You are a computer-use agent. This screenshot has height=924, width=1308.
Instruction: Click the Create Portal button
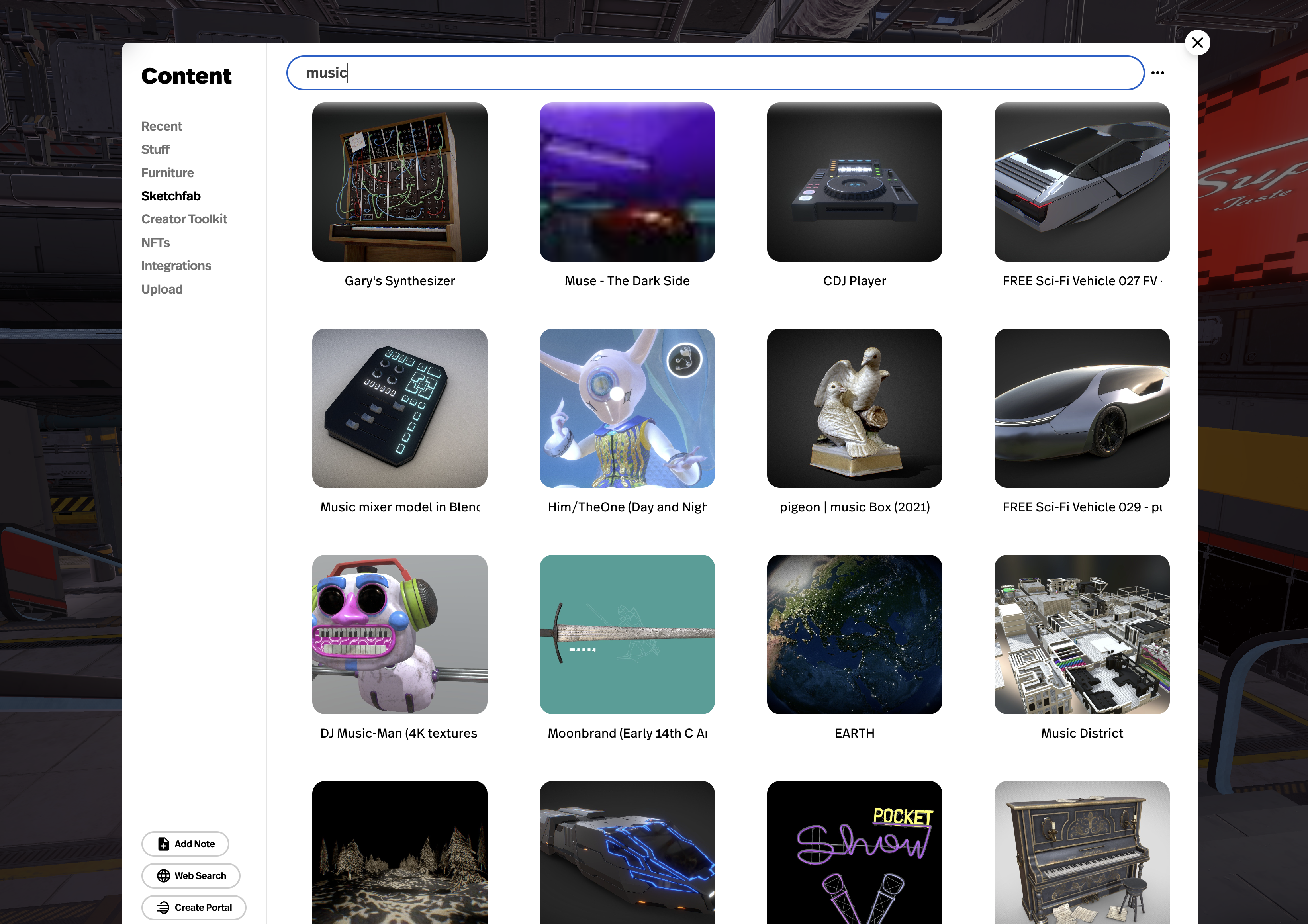(194, 908)
